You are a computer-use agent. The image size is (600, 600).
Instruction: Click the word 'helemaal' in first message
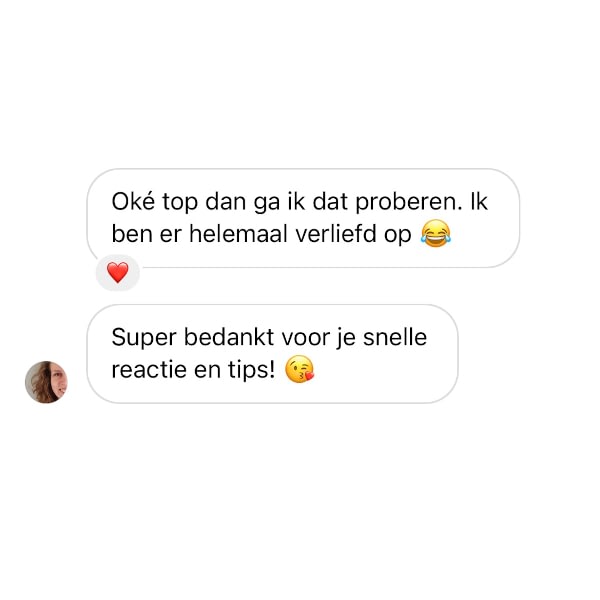coord(238,233)
